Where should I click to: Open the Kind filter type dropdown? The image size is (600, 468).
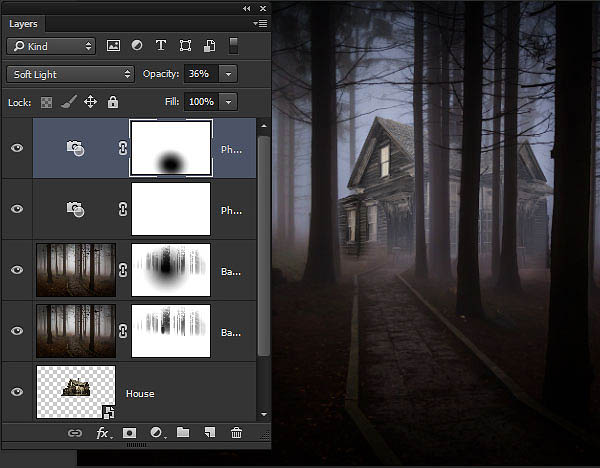click(x=51, y=46)
